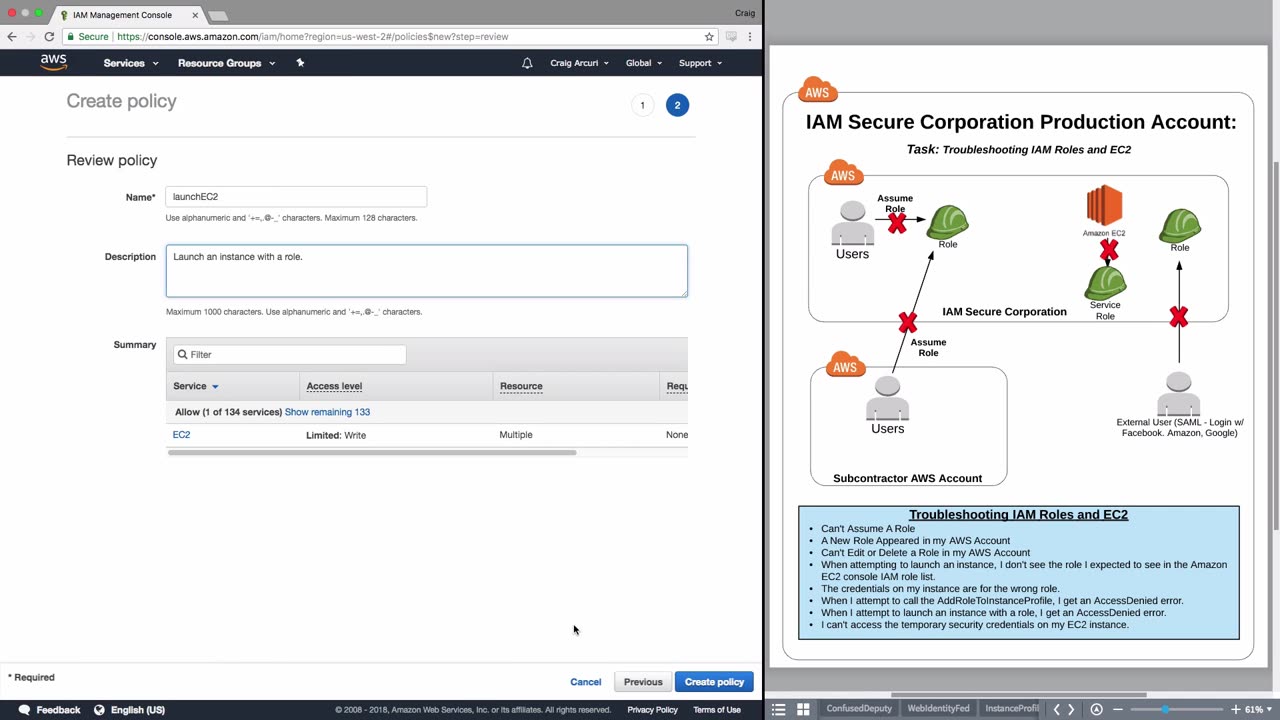Show remaining 133 services

coord(327,412)
